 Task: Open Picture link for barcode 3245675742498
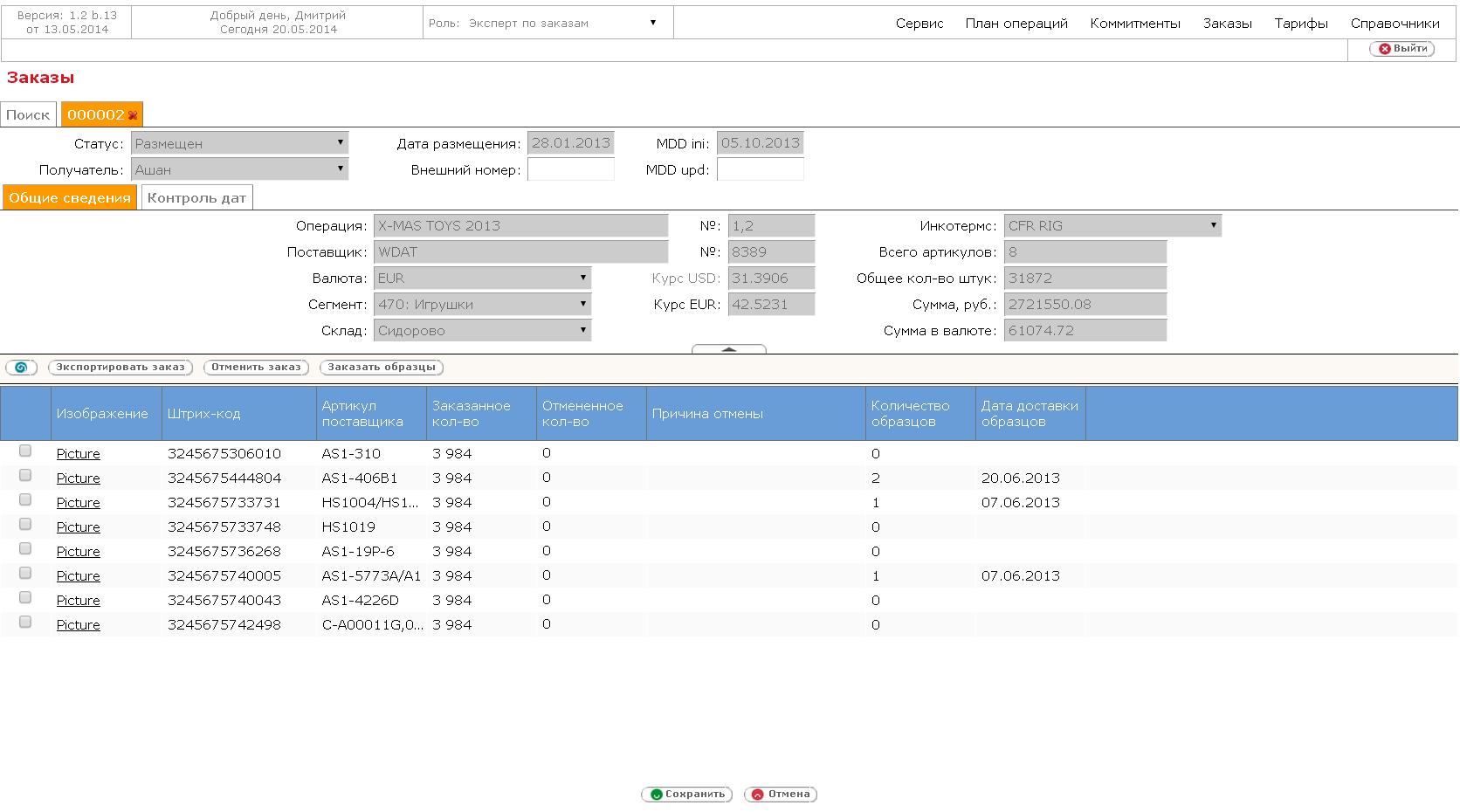[79, 625]
